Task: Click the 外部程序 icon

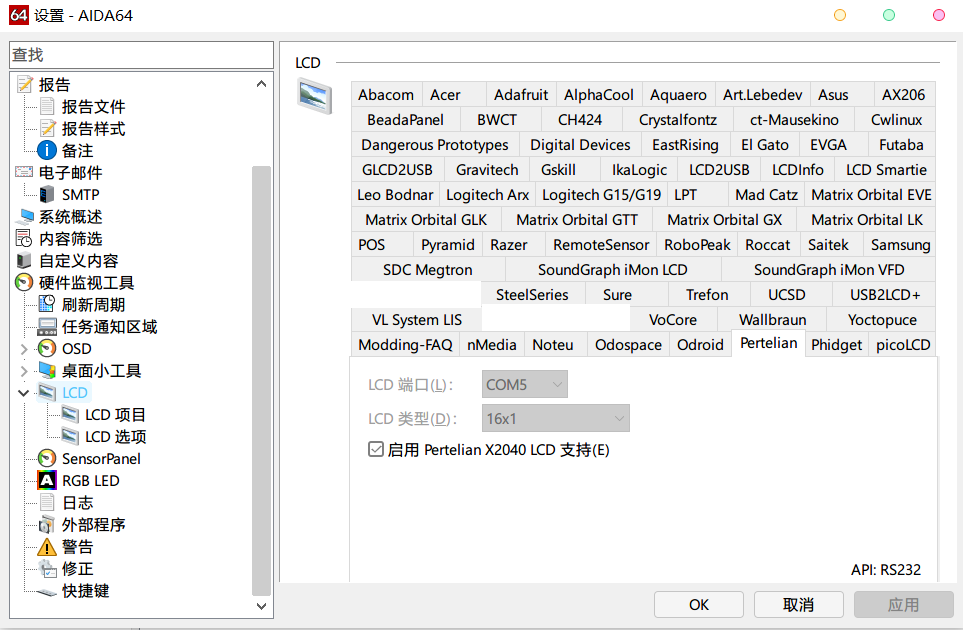Action: click(x=47, y=524)
